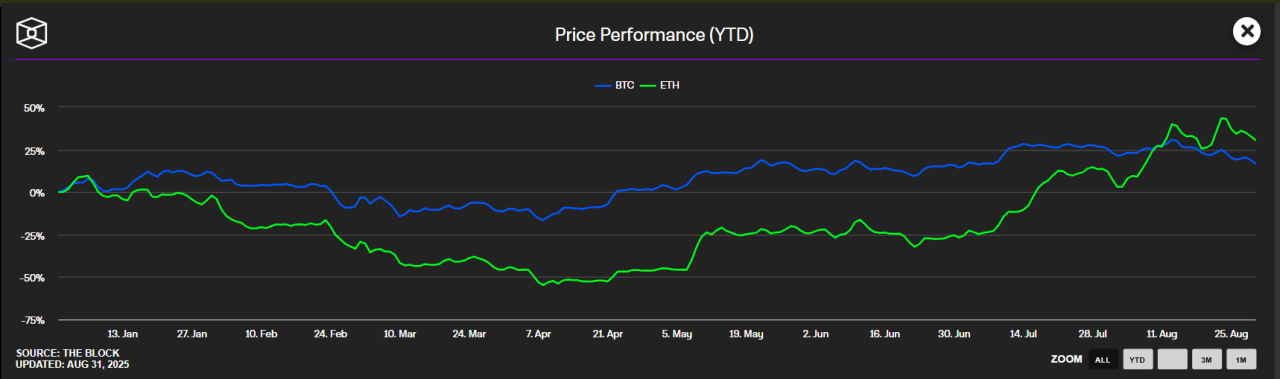
Task: Click the 16. Jun x-axis date
Action: tap(885, 334)
